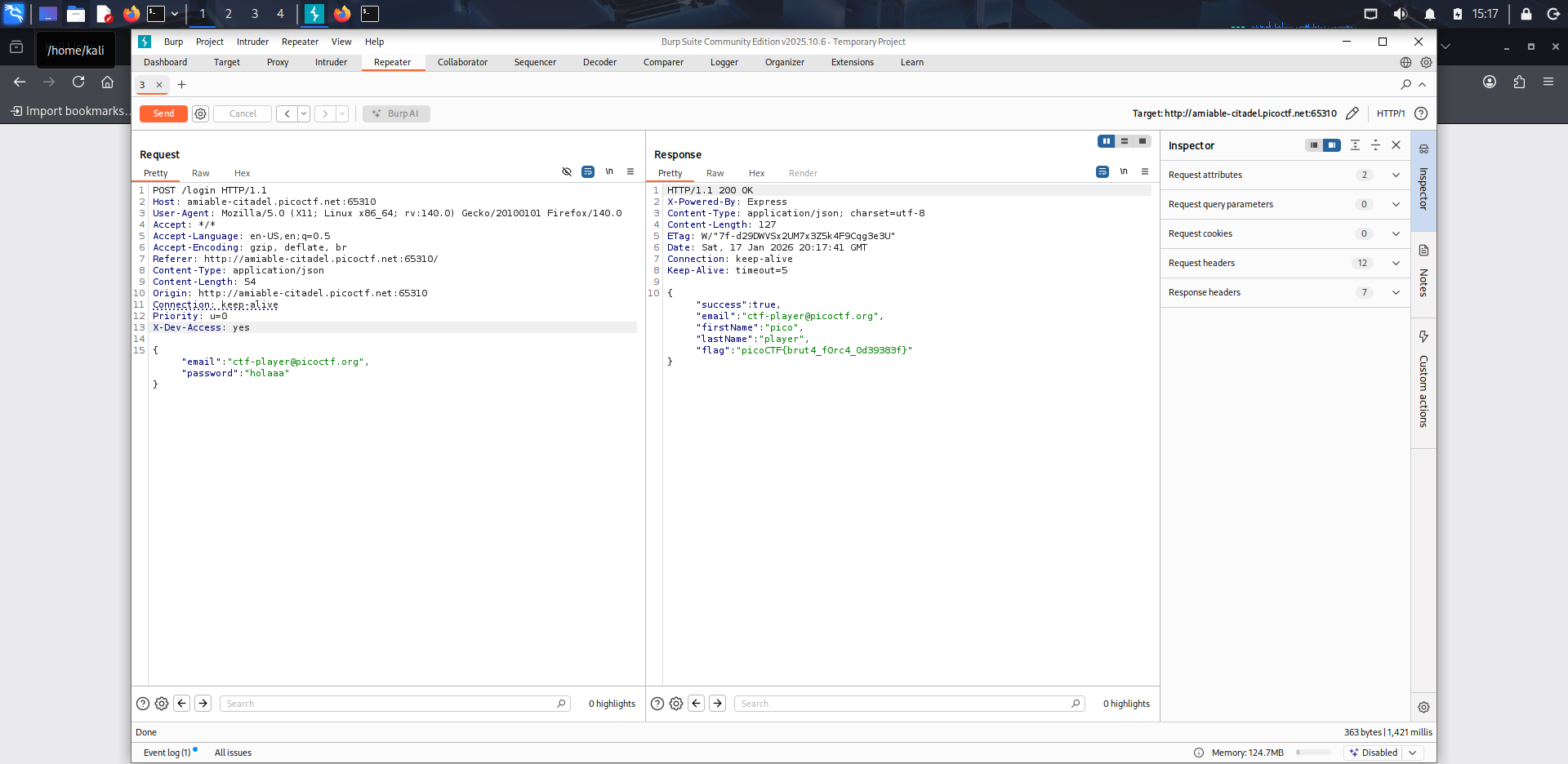Expand Response headers section in Inspector

pos(1285,292)
